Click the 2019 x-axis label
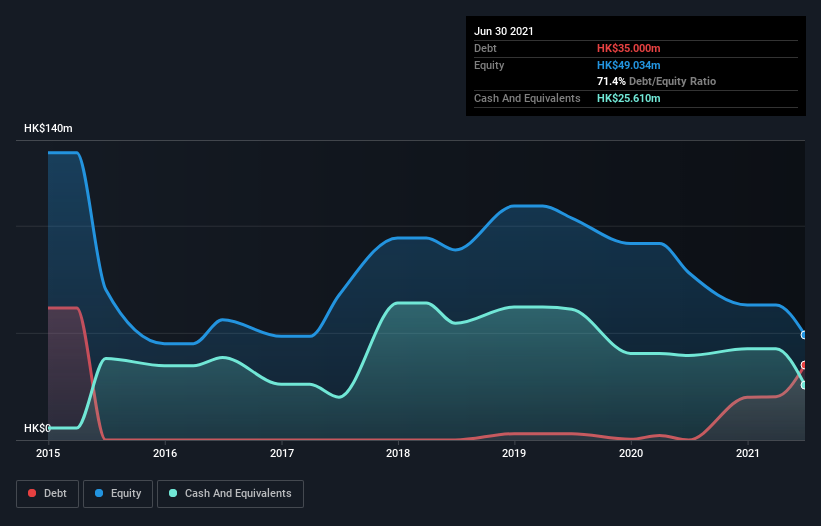The width and height of the screenshot is (821, 526). point(514,454)
